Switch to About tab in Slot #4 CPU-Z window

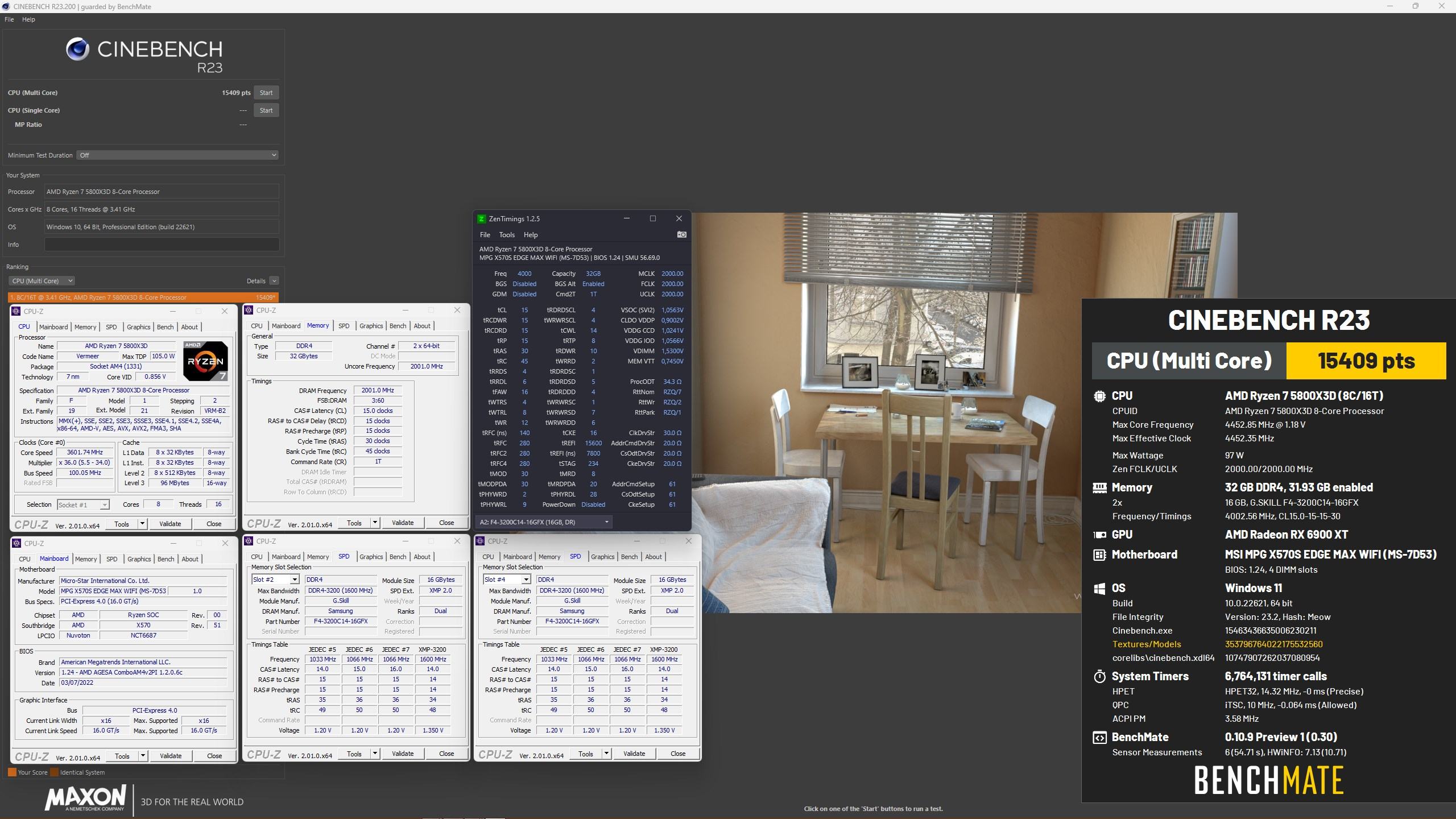653,557
